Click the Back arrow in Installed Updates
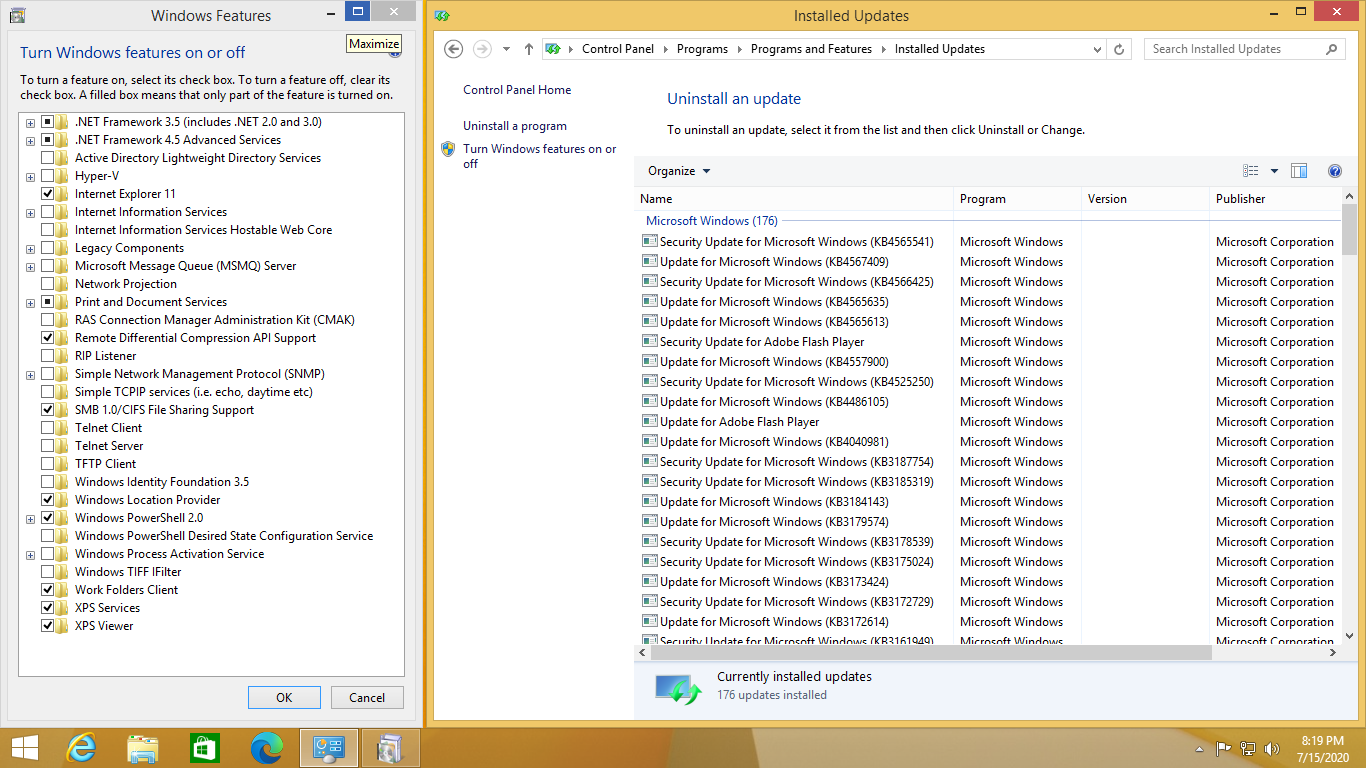Viewport: 1366px width, 768px height. click(453, 49)
